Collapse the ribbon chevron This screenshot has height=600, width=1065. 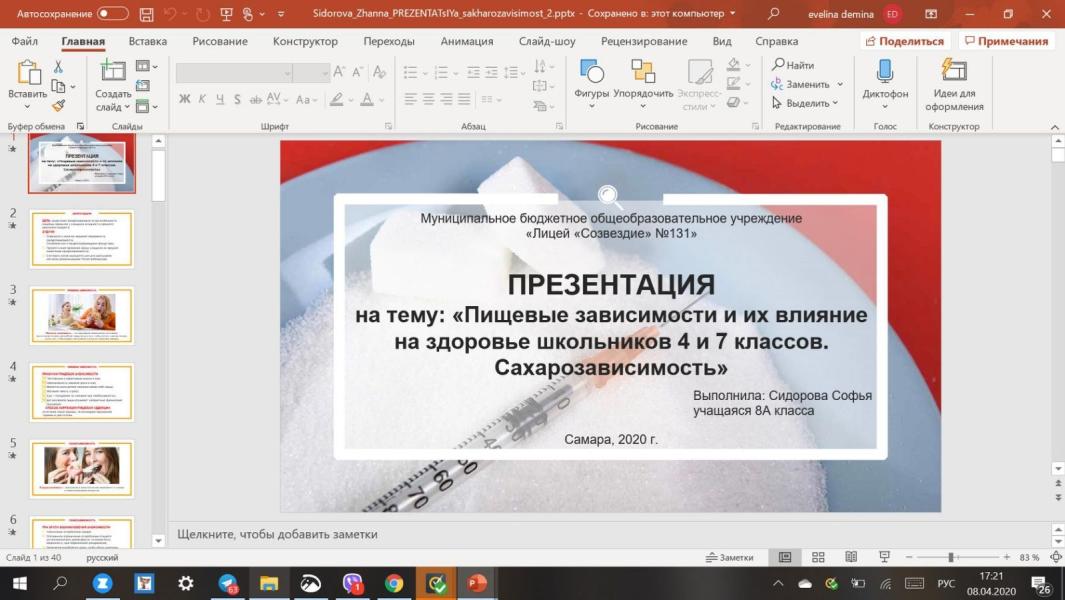click(1055, 127)
